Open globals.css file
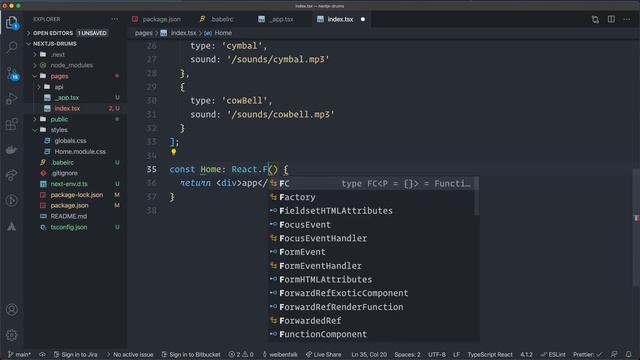This screenshot has width=640, height=360. 70,141
